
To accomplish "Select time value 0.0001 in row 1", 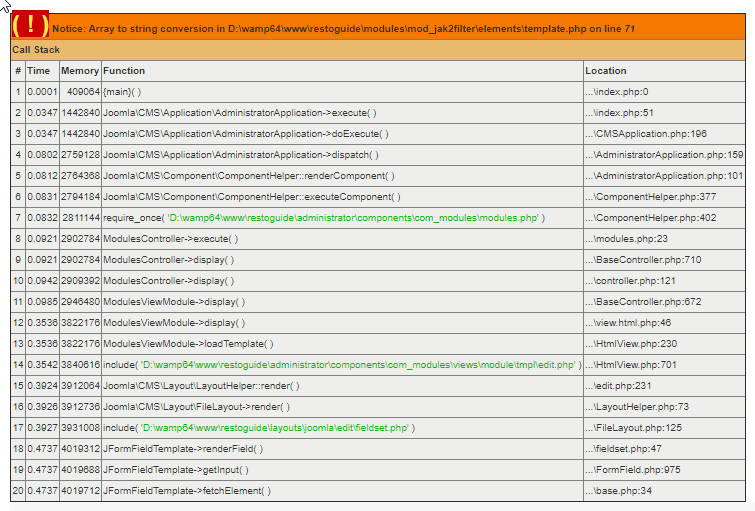I will [42, 92].
